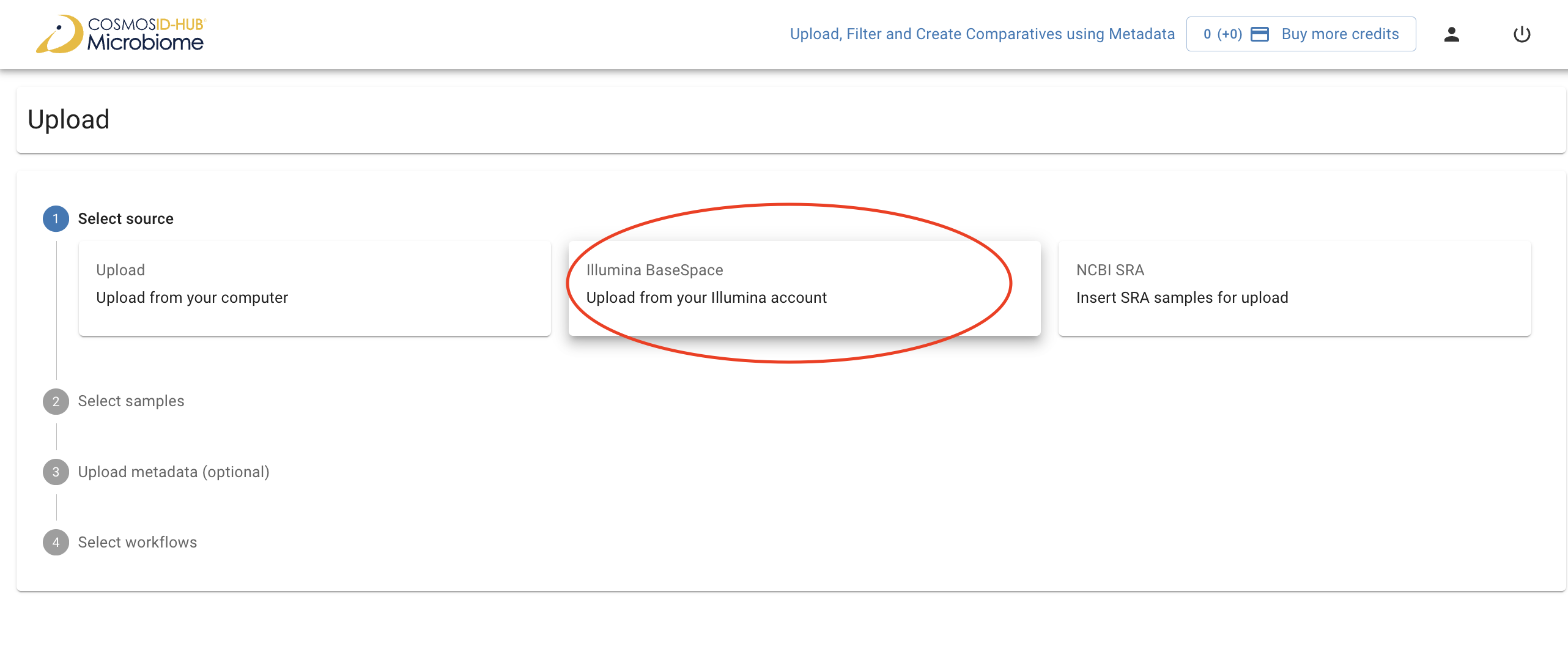Click step 1 circle icon
This screenshot has width=1568, height=668.
point(56,219)
